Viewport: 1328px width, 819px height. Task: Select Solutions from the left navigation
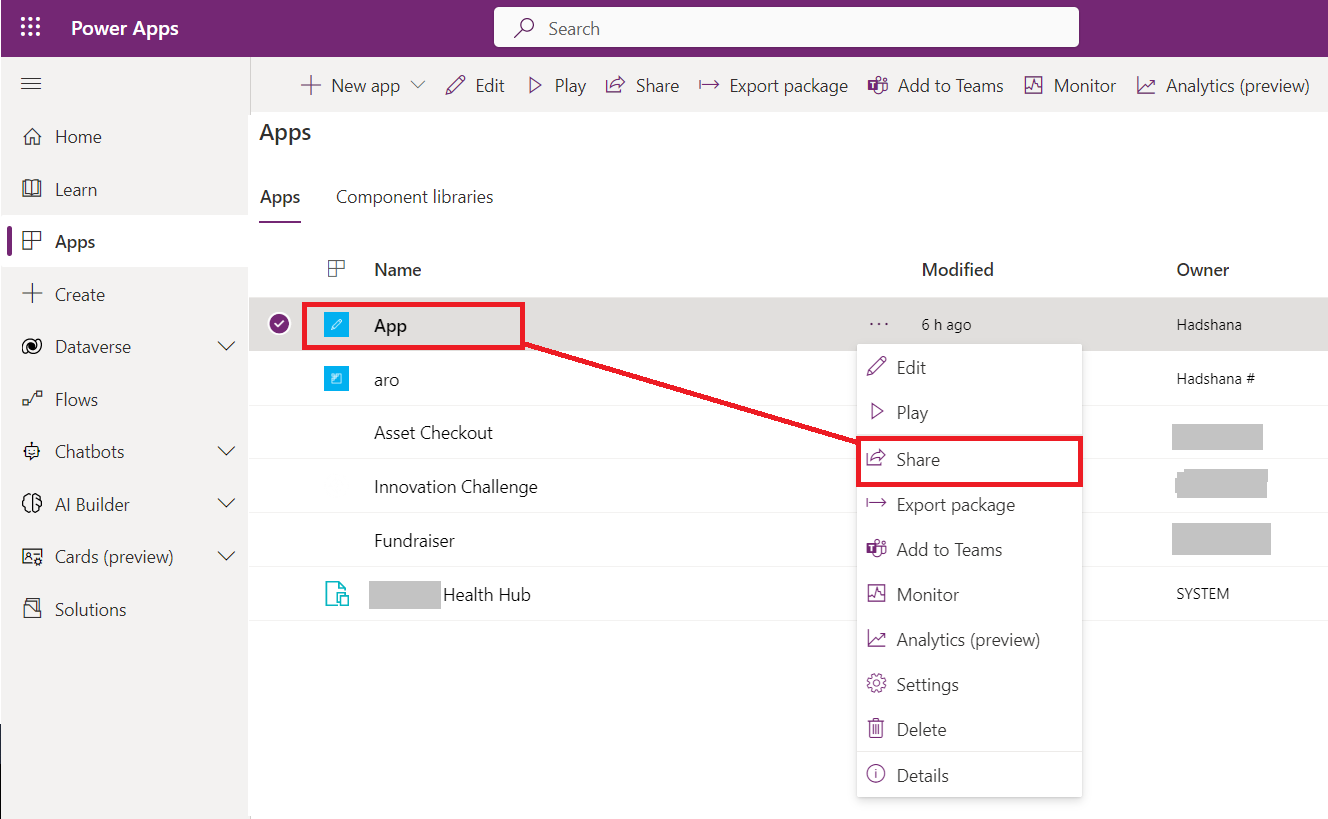click(x=89, y=608)
